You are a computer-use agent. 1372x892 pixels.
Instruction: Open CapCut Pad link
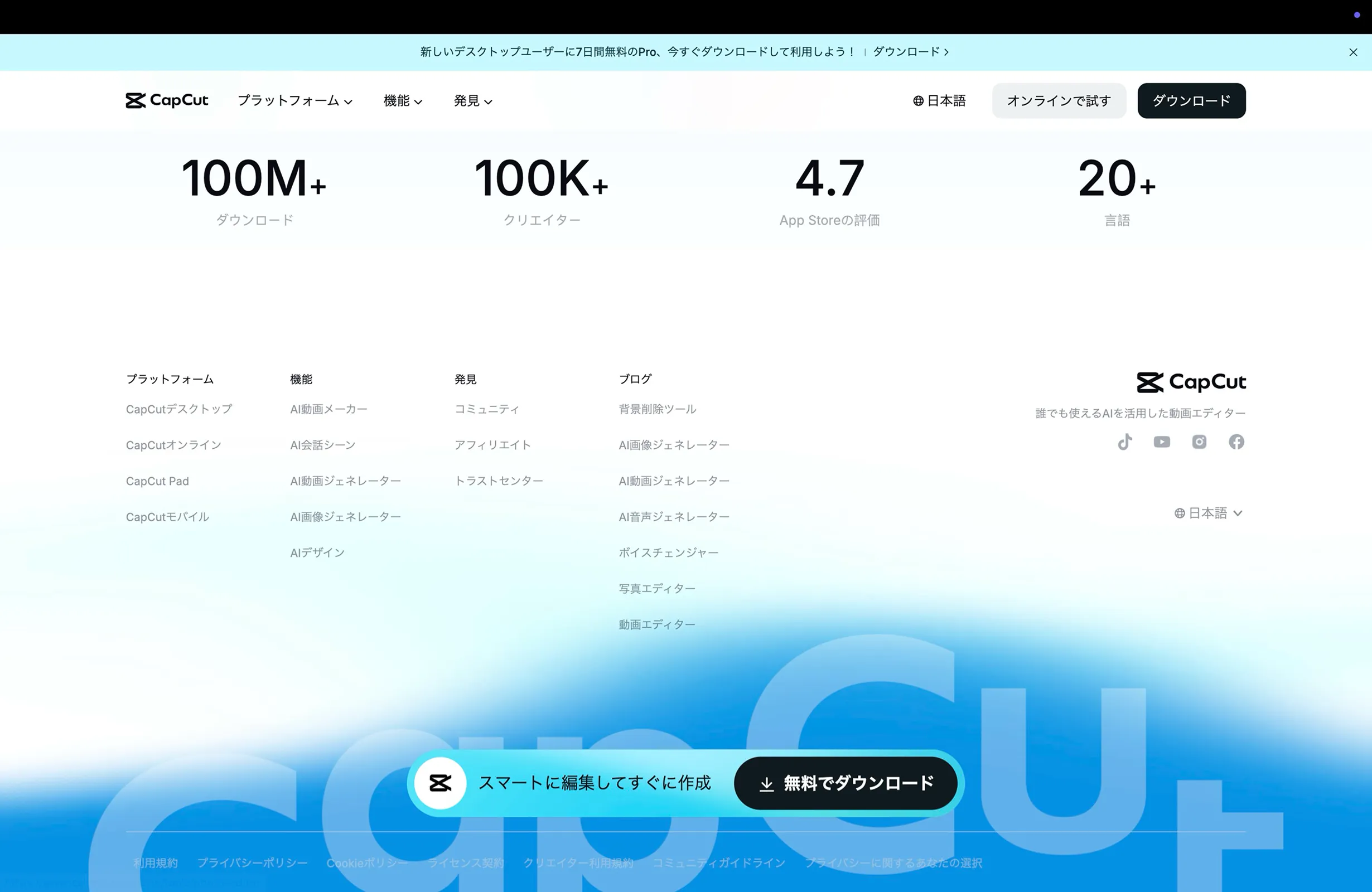click(157, 481)
